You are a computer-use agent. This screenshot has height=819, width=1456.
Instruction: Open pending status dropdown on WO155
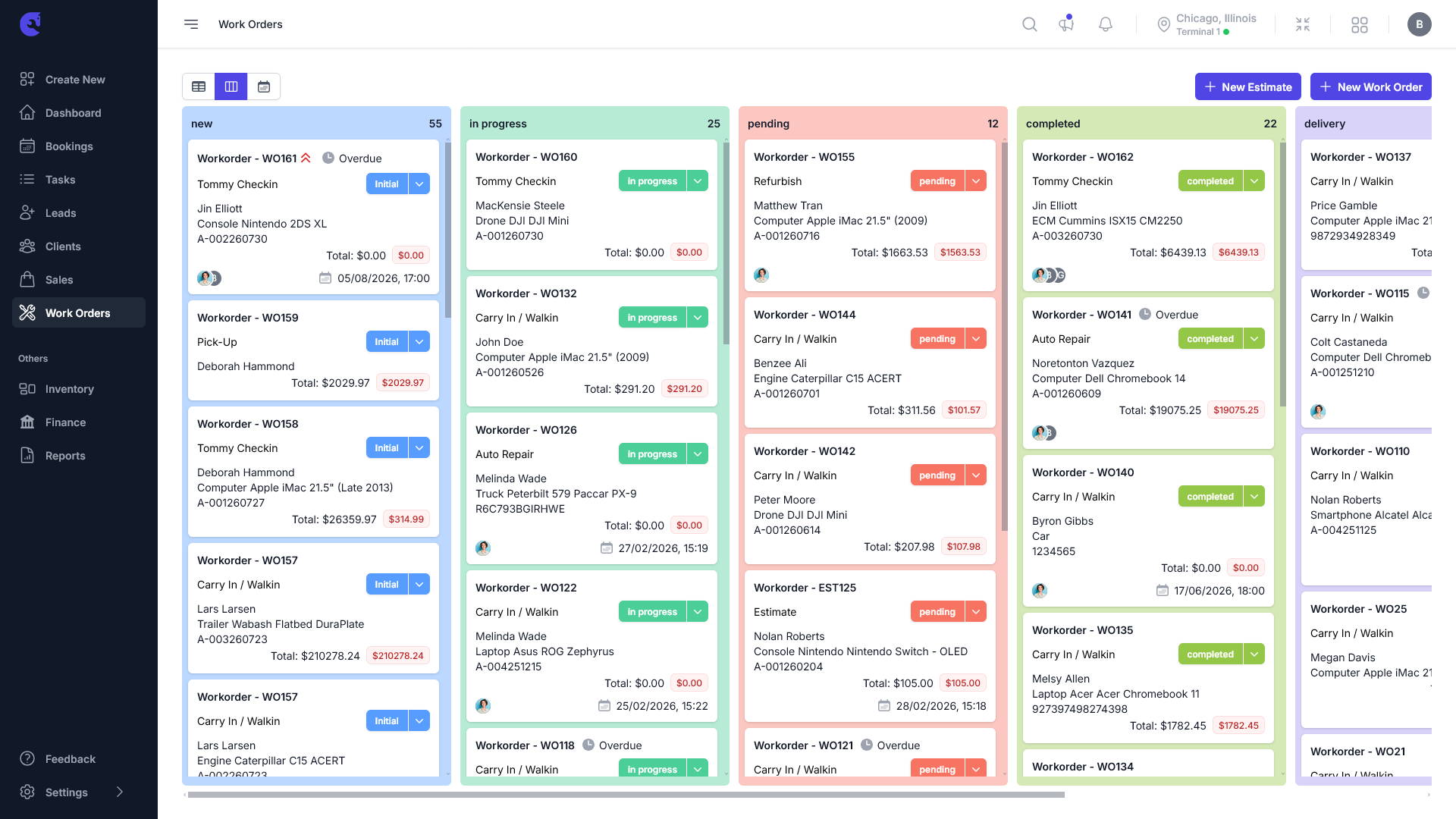click(976, 180)
